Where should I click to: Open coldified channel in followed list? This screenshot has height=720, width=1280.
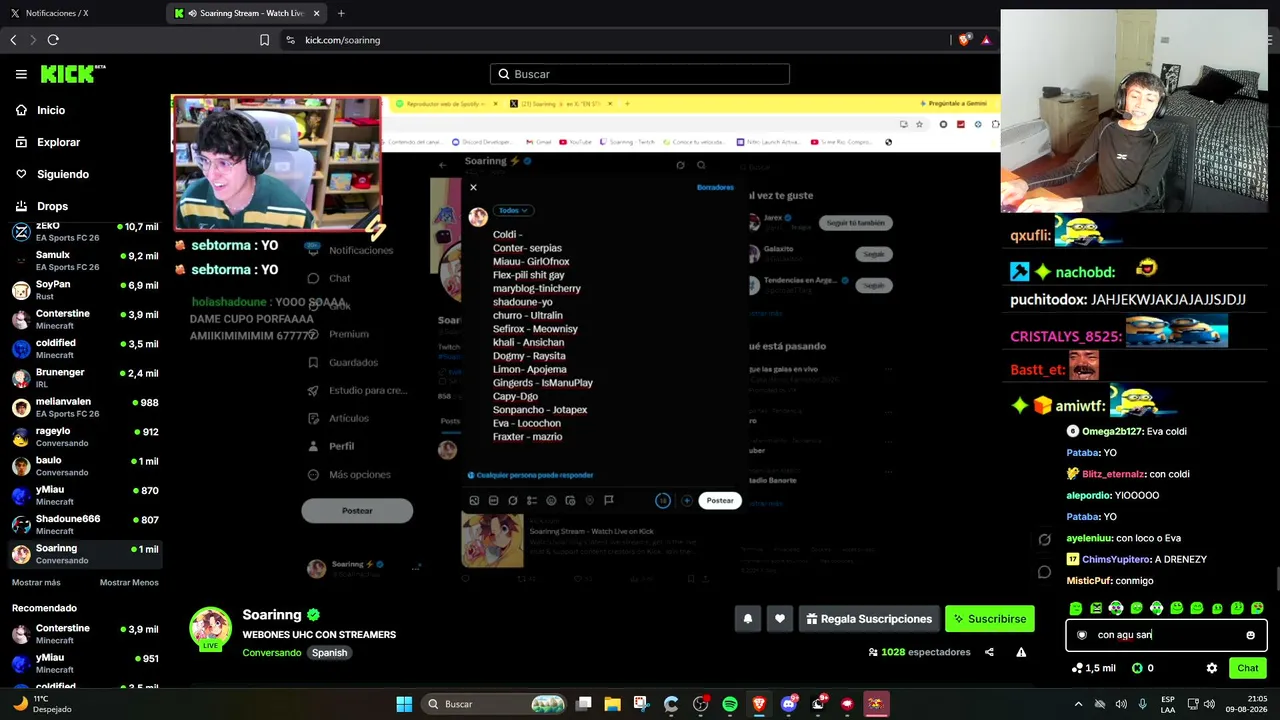[x=84, y=349]
